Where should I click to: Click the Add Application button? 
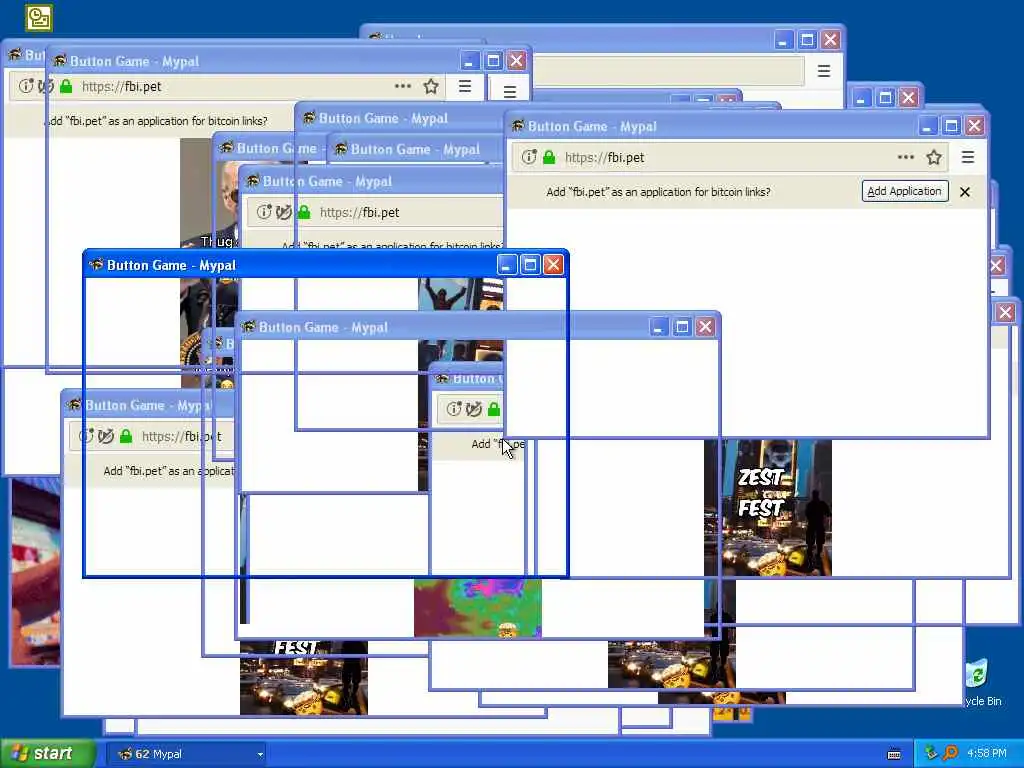[x=904, y=191]
